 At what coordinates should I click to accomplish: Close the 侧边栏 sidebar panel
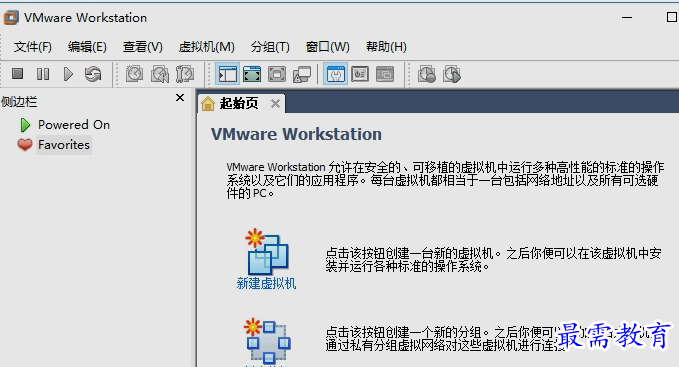[180, 98]
